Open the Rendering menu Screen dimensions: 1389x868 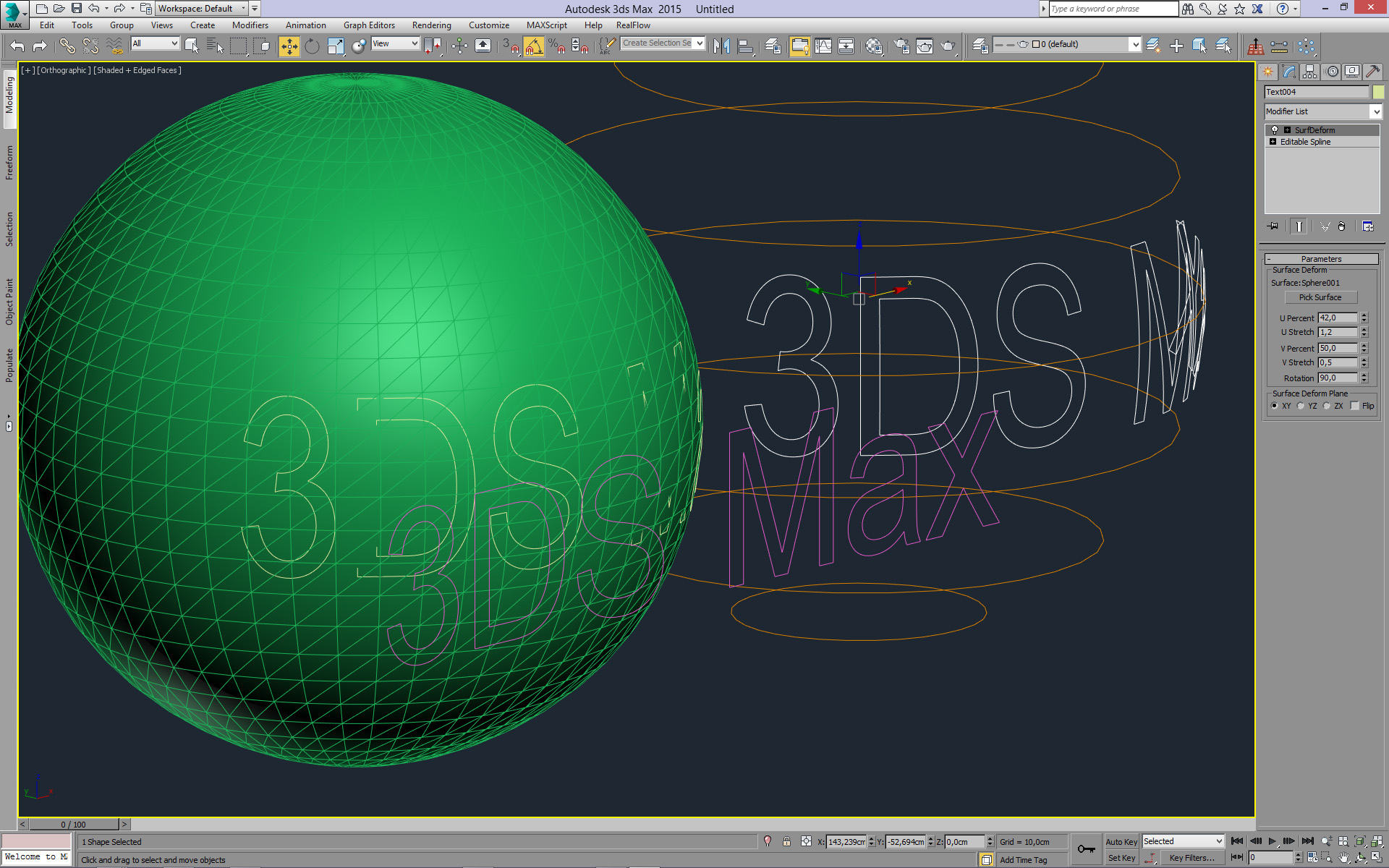point(431,25)
